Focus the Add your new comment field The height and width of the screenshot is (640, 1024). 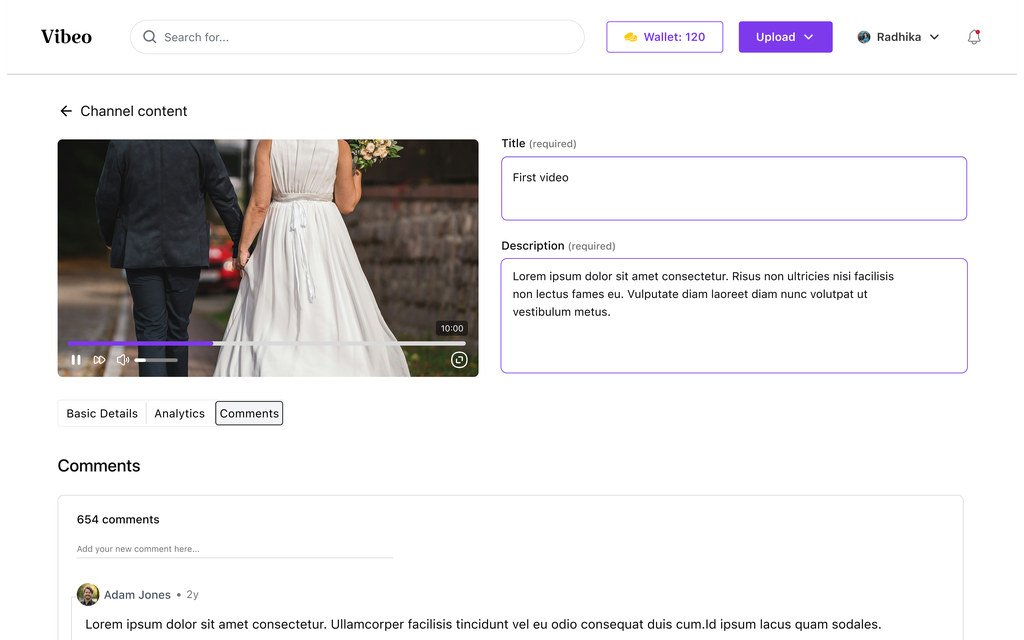[x=234, y=549]
